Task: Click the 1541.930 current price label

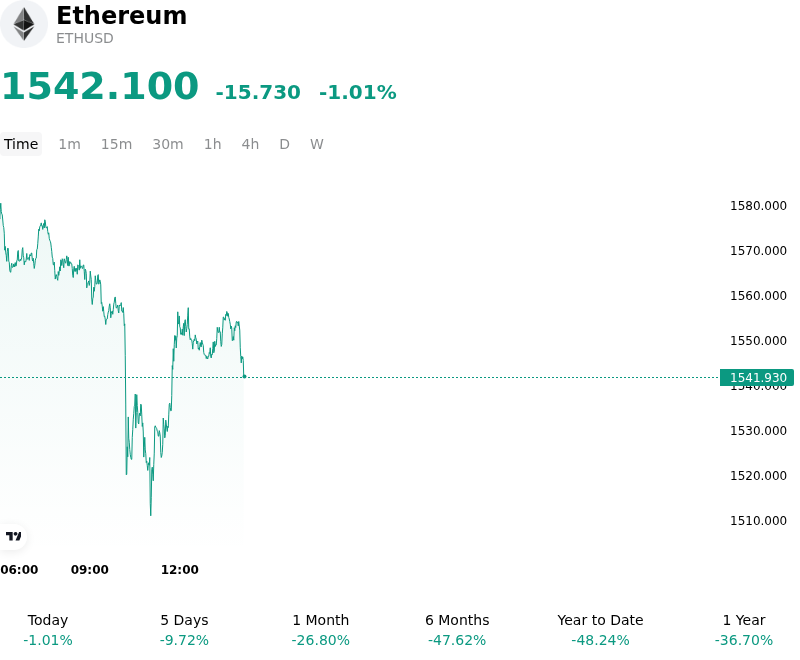Action: tap(757, 377)
